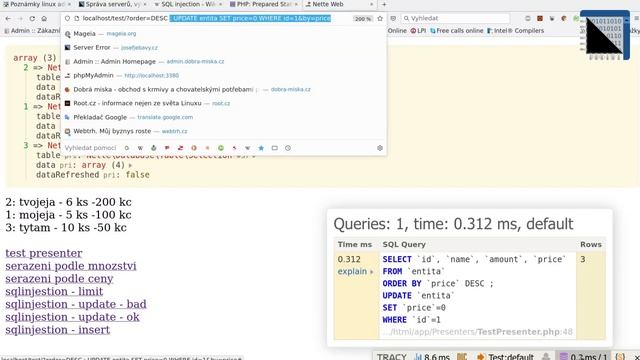The height and width of the screenshot is (360, 640).
Task: Open sqlinjestion - update - ok link
Action: (x=72, y=317)
